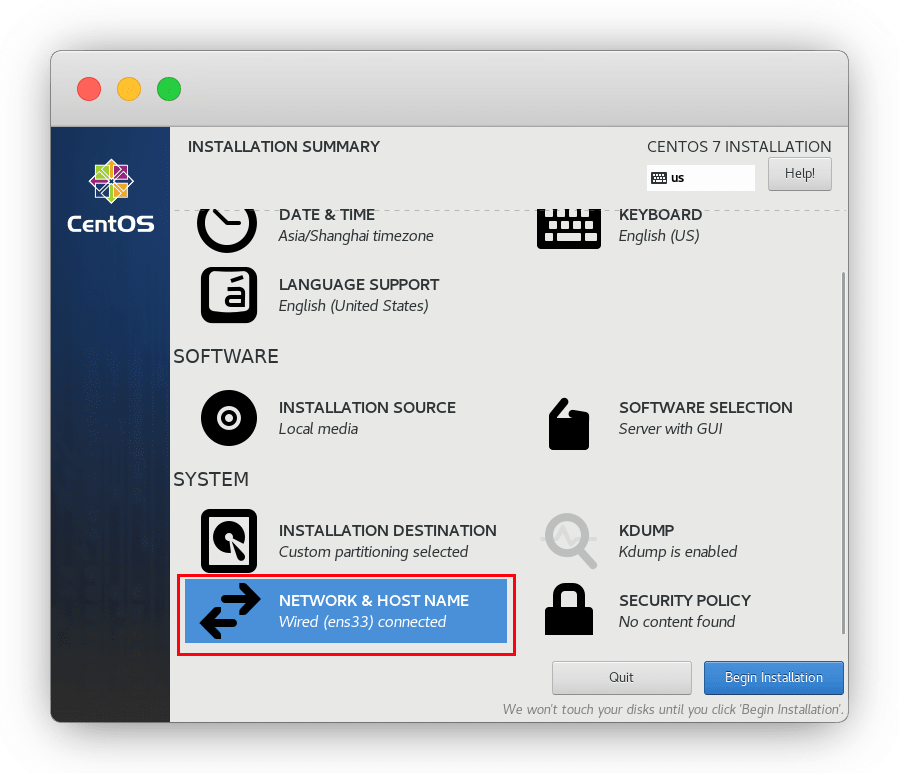Click the Network & Host Name arrows icon

tap(230, 611)
